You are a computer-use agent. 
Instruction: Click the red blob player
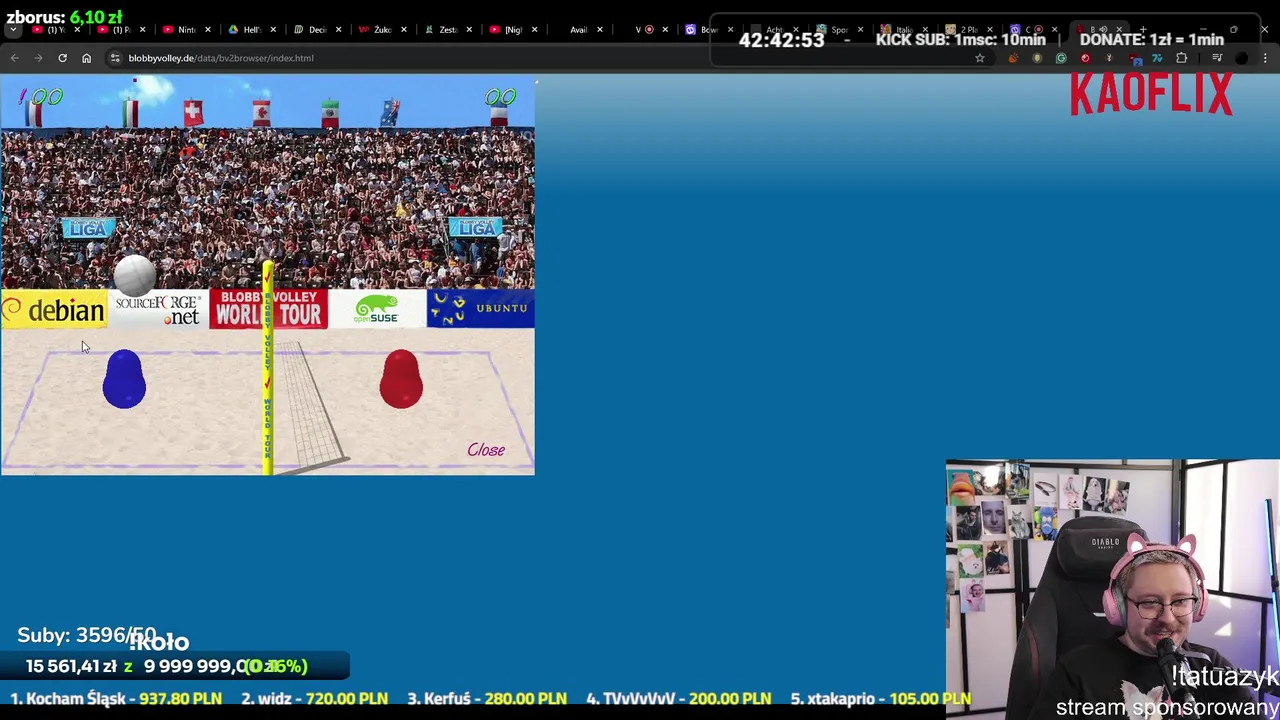click(401, 379)
